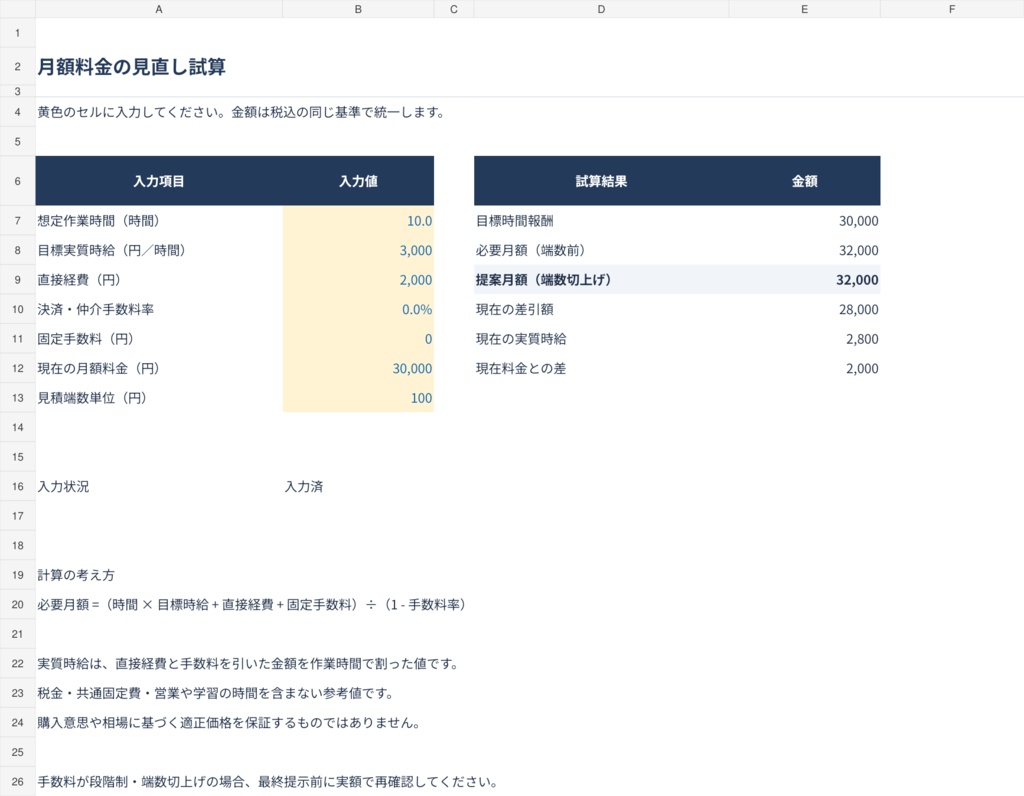This screenshot has width=1024, height=796.
Task: Click the 入力値 table header
Action: [x=358, y=181]
